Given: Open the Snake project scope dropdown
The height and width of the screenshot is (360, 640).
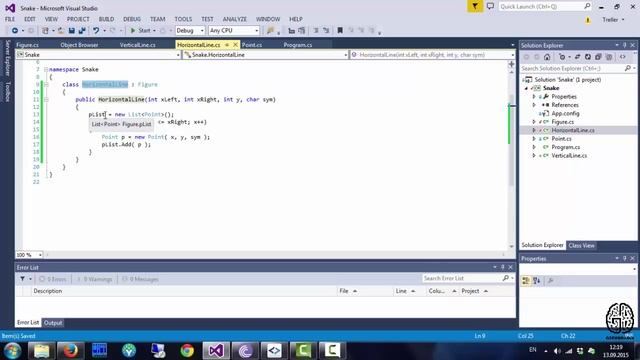Looking at the screenshot, I should point(98,55).
